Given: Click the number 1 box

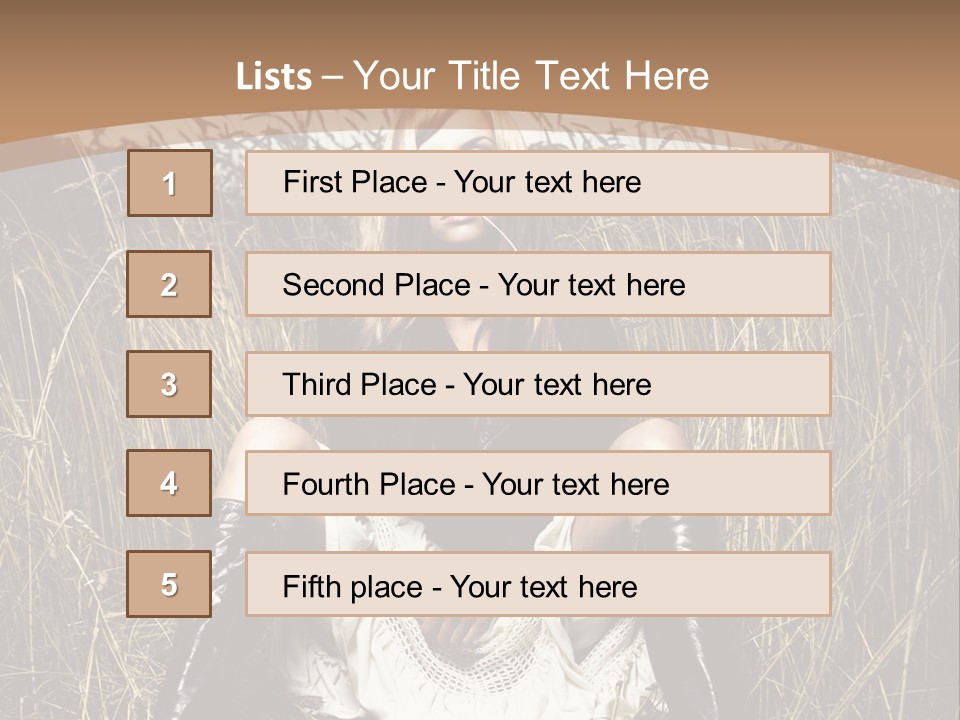Looking at the screenshot, I should (x=170, y=183).
